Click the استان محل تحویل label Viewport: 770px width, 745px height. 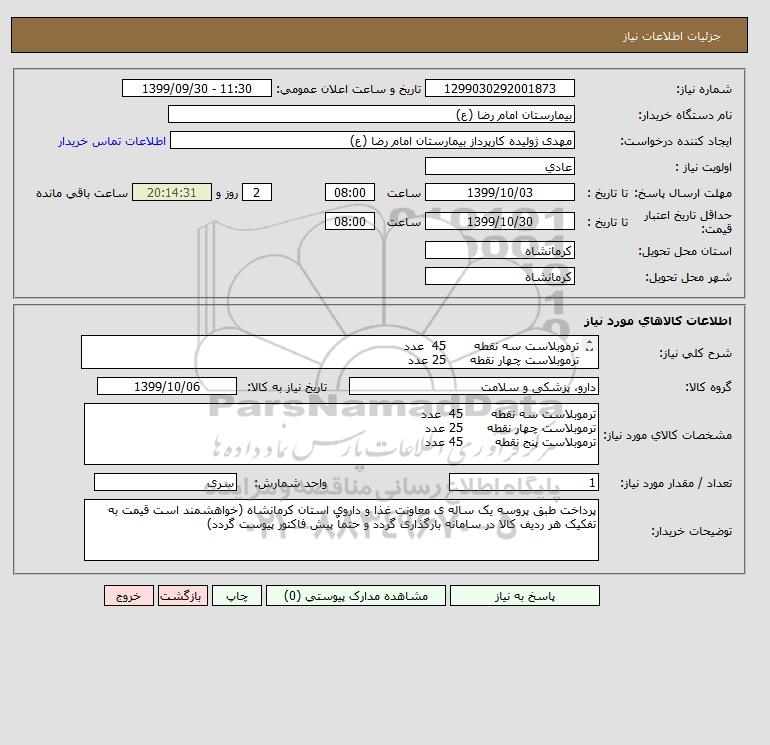pyautogui.click(x=685, y=251)
